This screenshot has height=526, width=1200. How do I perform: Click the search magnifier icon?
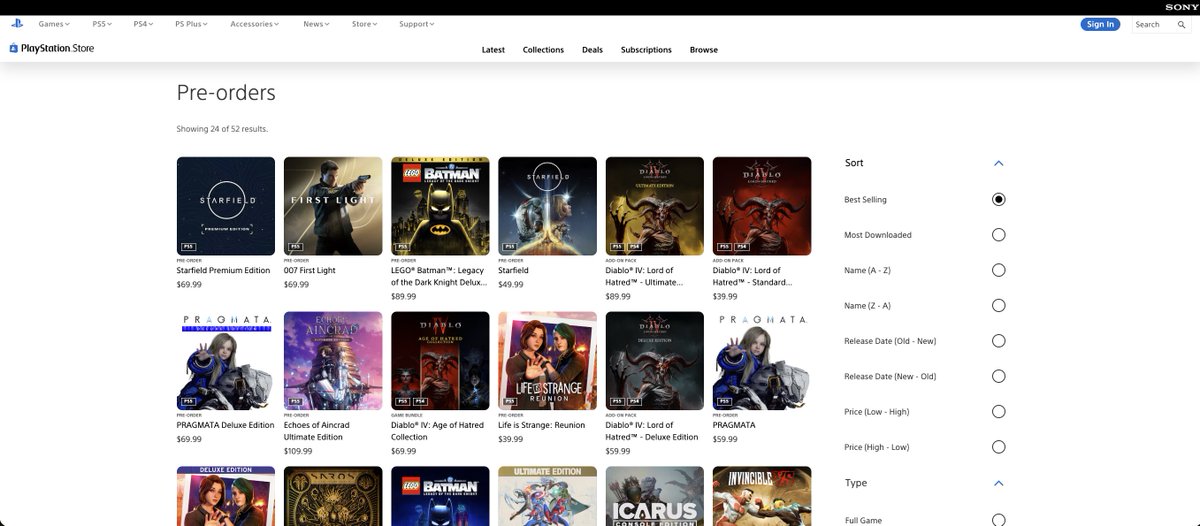point(1181,24)
